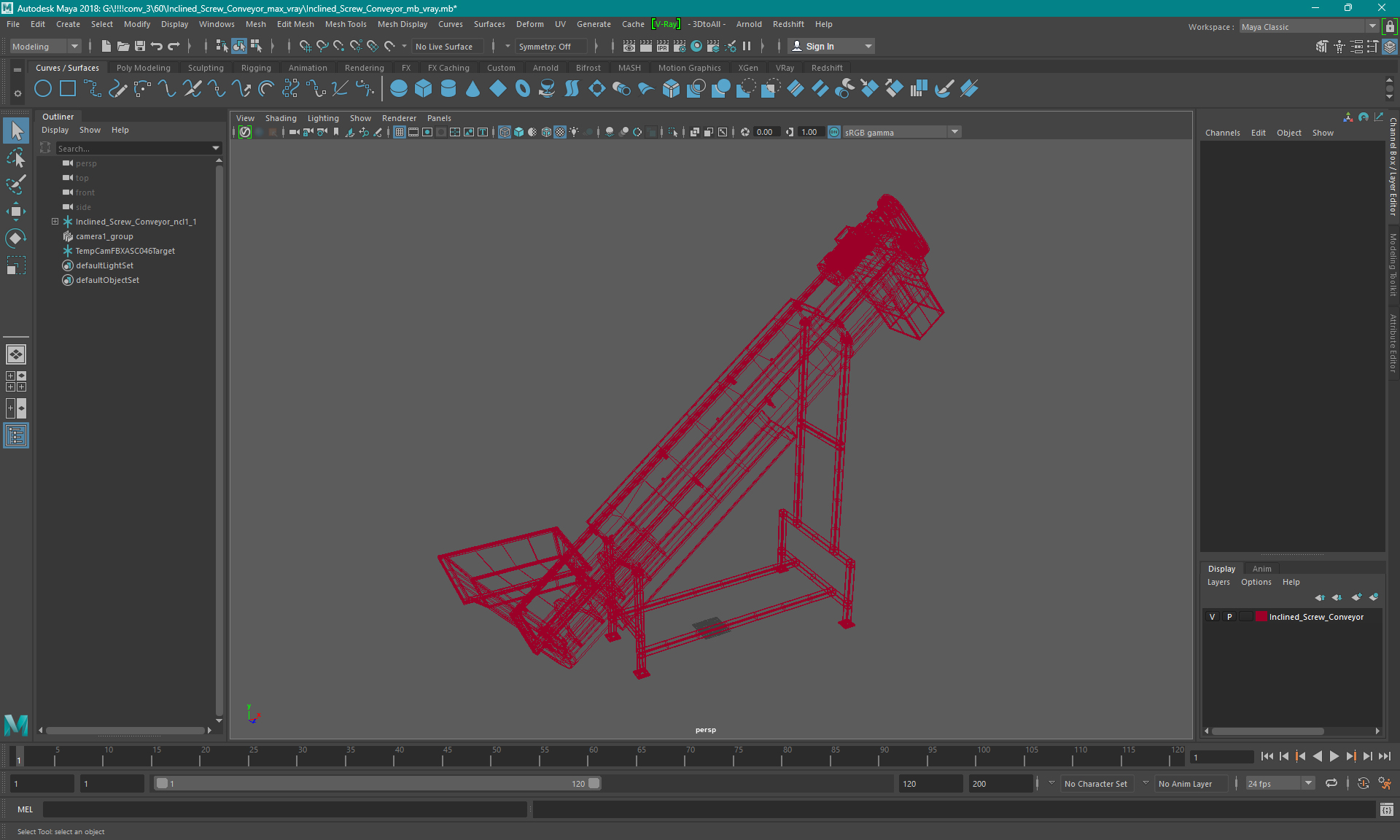Screen dimensions: 1400x840
Task: Open the Rendering menu in menubar
Action: coord(364,67)
